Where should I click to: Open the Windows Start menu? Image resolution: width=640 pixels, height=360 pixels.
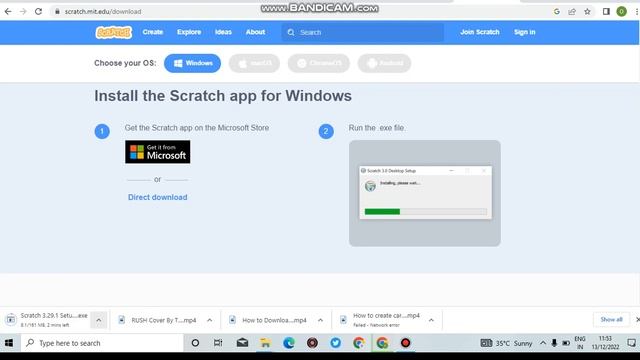pos(9,343)
